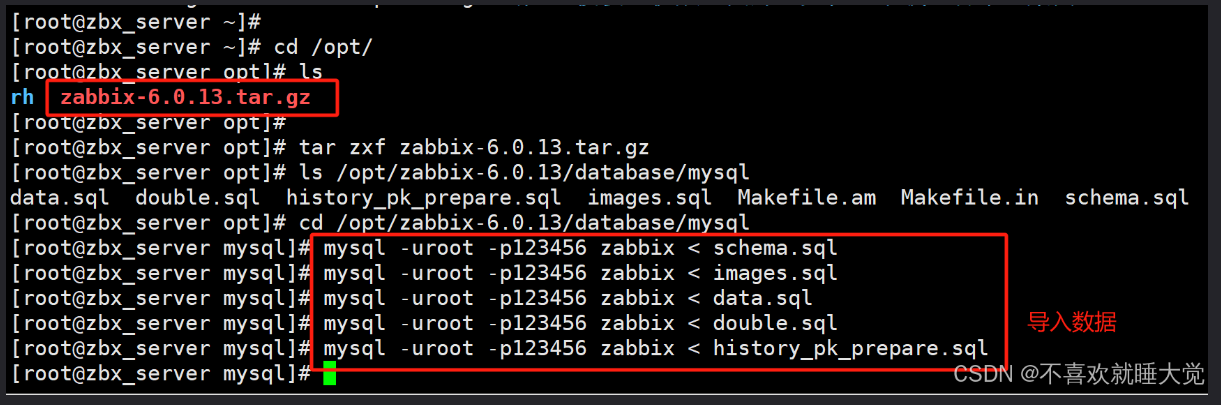Click data.sql in the file listing
Viewport: 1221px width, 405px height.
point(60,198)
